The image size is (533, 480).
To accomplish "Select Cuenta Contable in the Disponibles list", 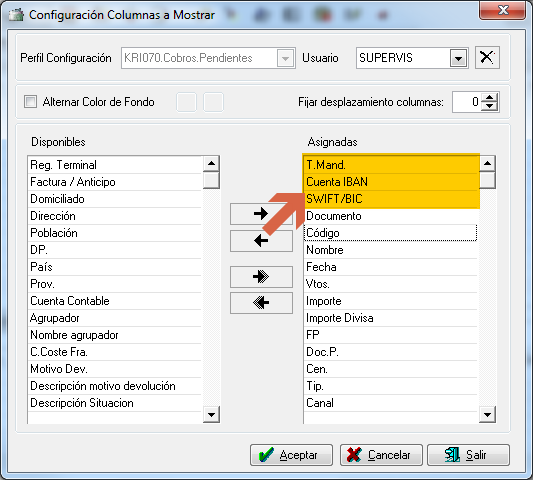I will [x=115, y=301].
